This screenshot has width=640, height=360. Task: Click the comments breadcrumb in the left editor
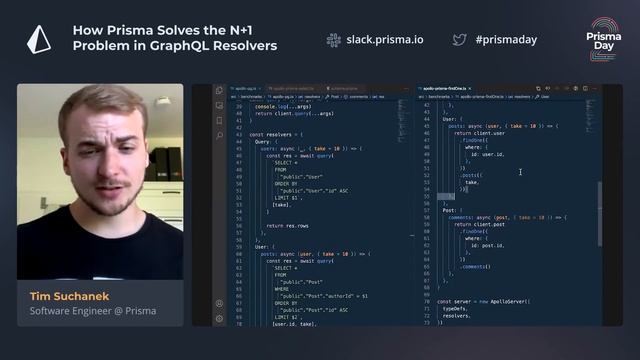point(356,97)
